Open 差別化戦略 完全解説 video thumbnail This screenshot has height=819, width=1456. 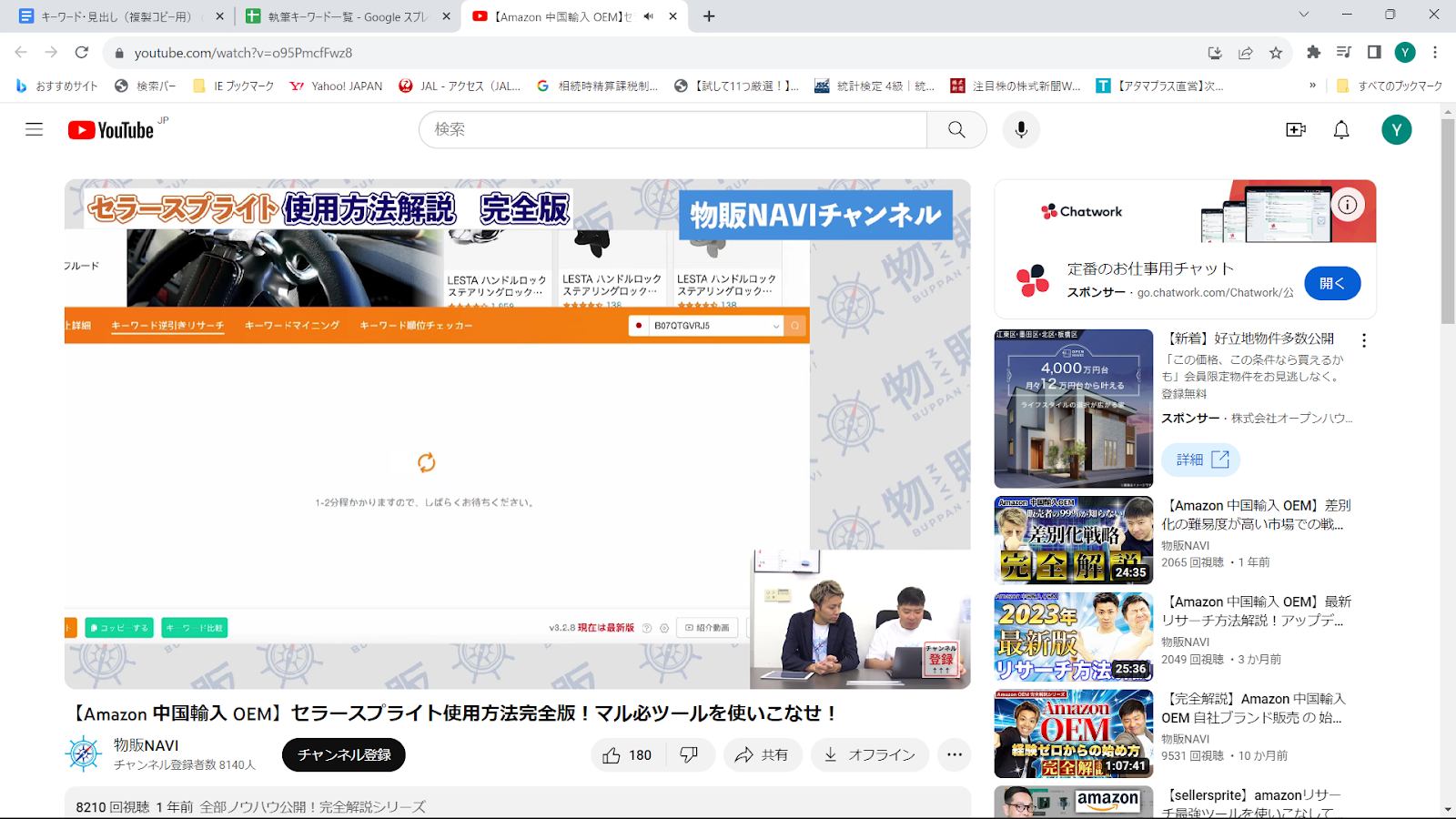click(1074, 540)
